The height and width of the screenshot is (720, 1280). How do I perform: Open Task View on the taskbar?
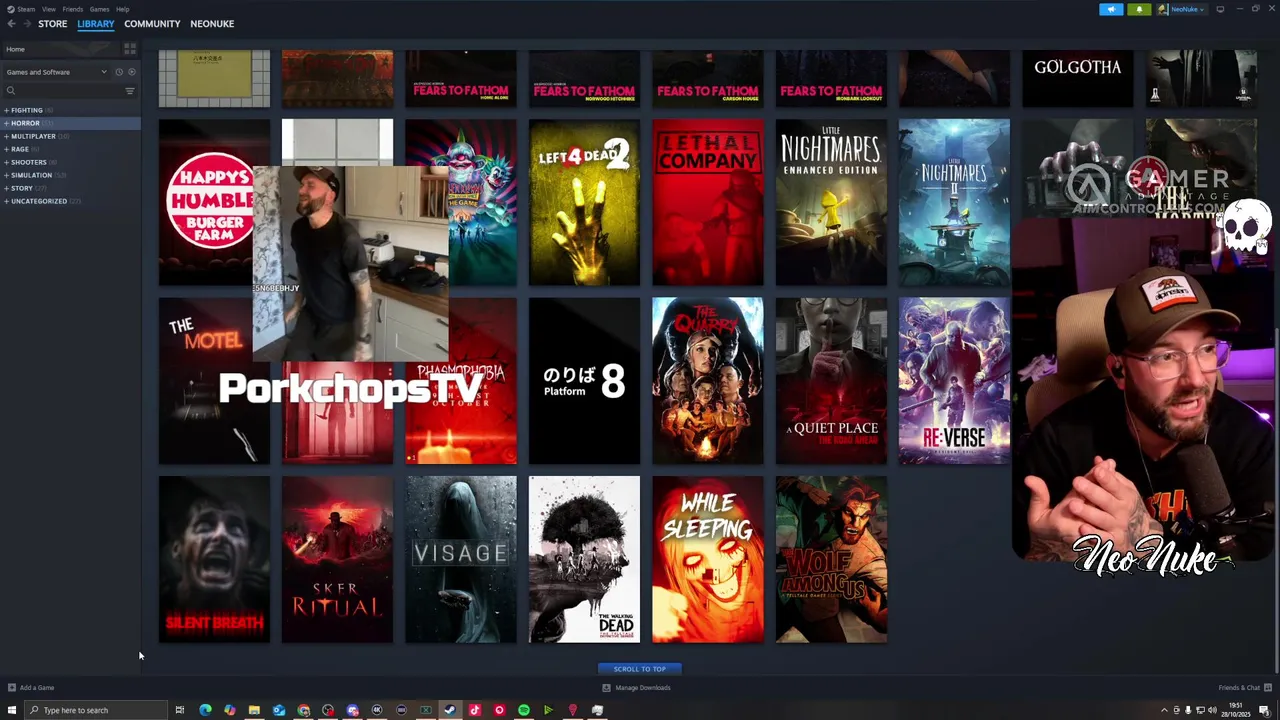point(180,710)
